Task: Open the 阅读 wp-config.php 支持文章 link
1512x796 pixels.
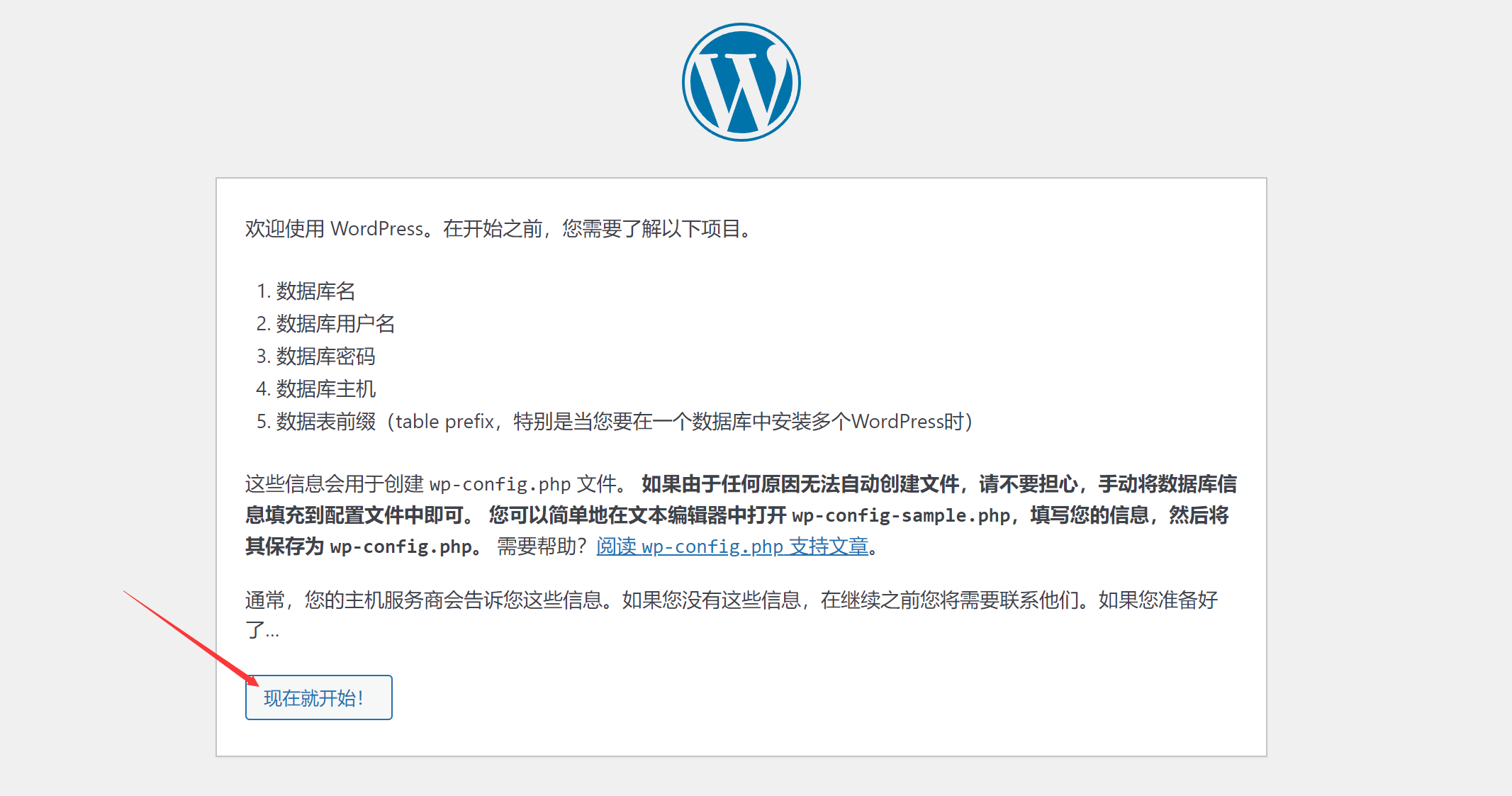Action: (732, 546)
